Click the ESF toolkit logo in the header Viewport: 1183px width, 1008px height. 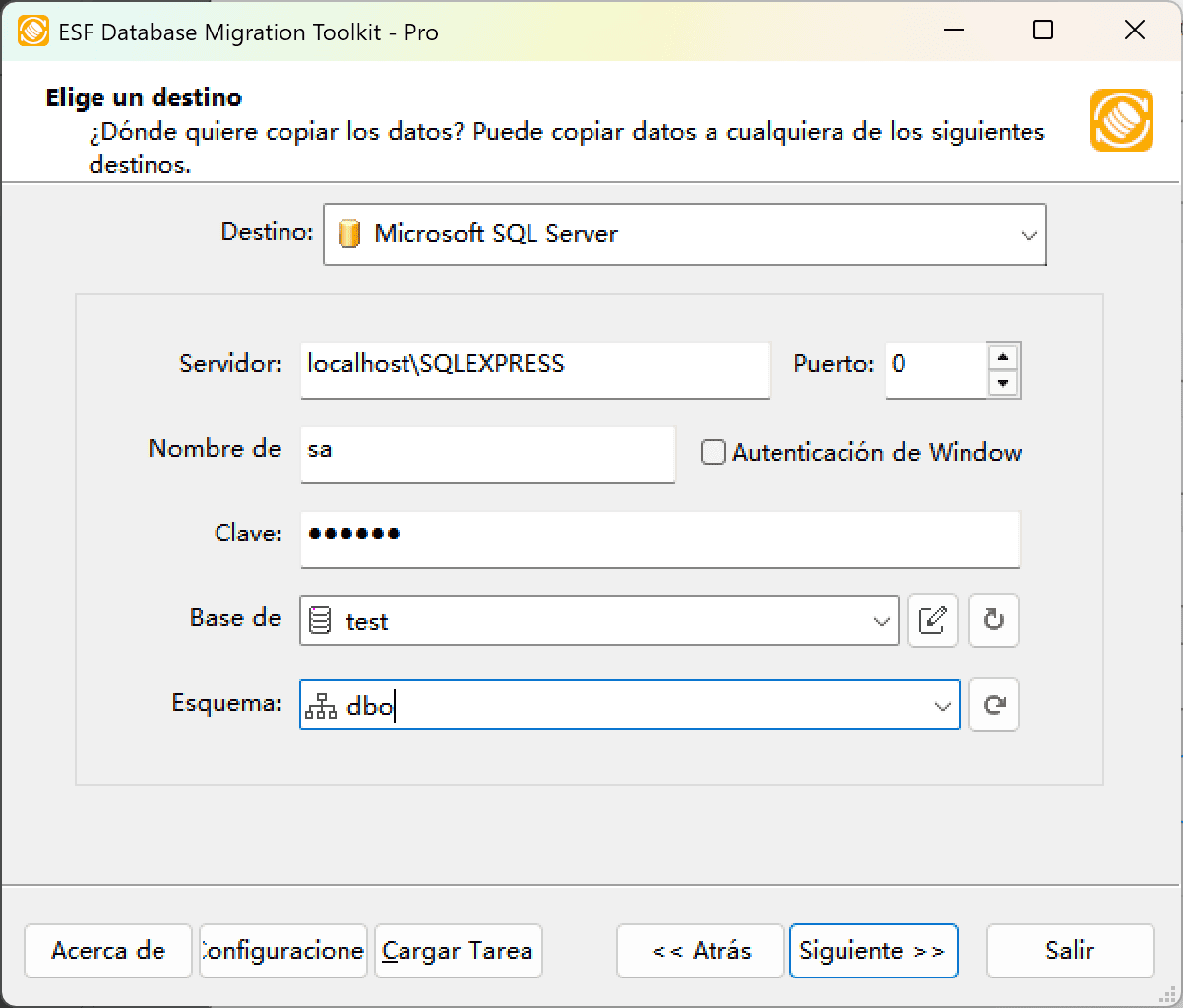[1121, 122]
